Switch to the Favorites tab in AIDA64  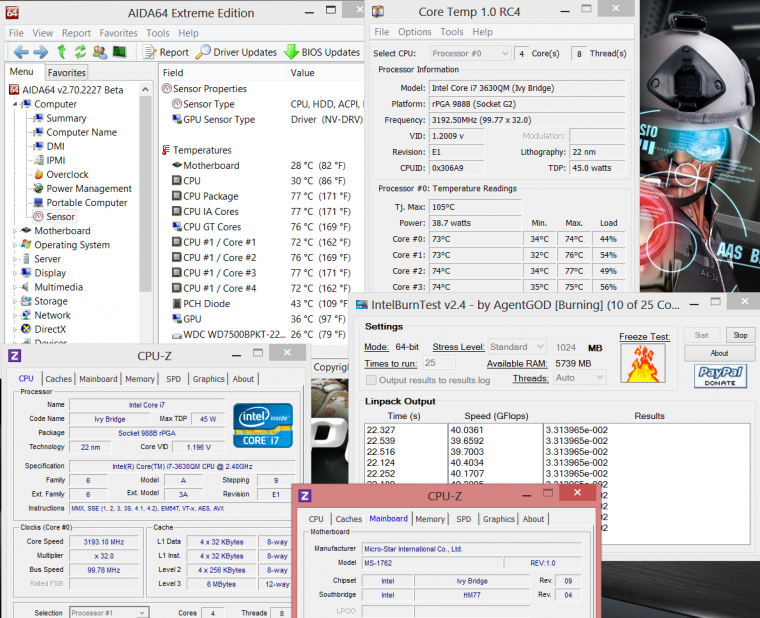click(x=67, y=72)
